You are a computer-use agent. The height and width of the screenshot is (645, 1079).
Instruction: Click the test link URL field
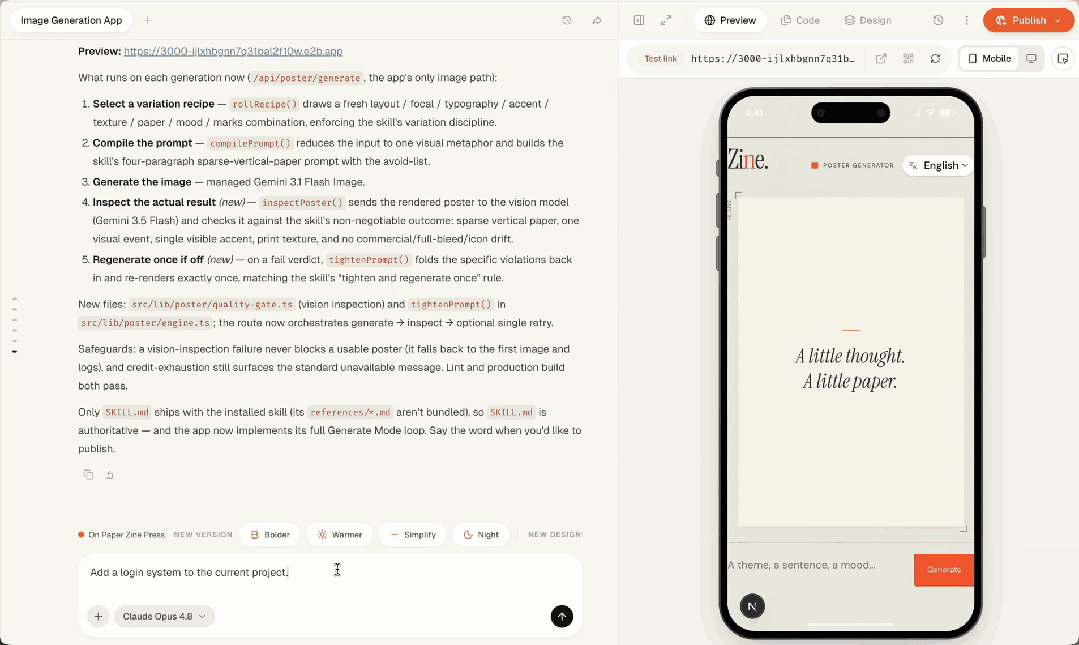(773, 59)
